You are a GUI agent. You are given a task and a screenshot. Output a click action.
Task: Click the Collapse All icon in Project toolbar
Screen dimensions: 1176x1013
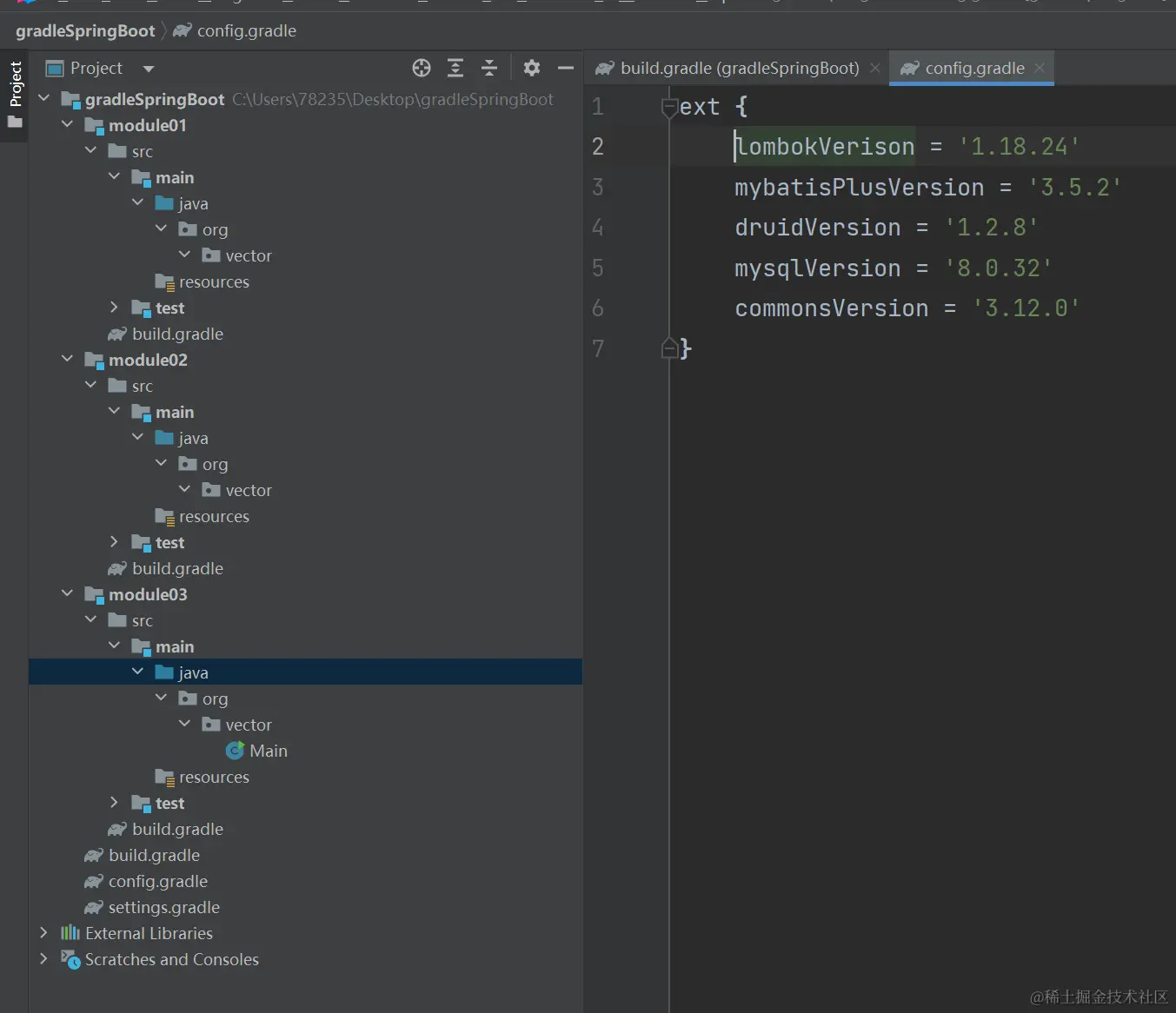[488, 68]
